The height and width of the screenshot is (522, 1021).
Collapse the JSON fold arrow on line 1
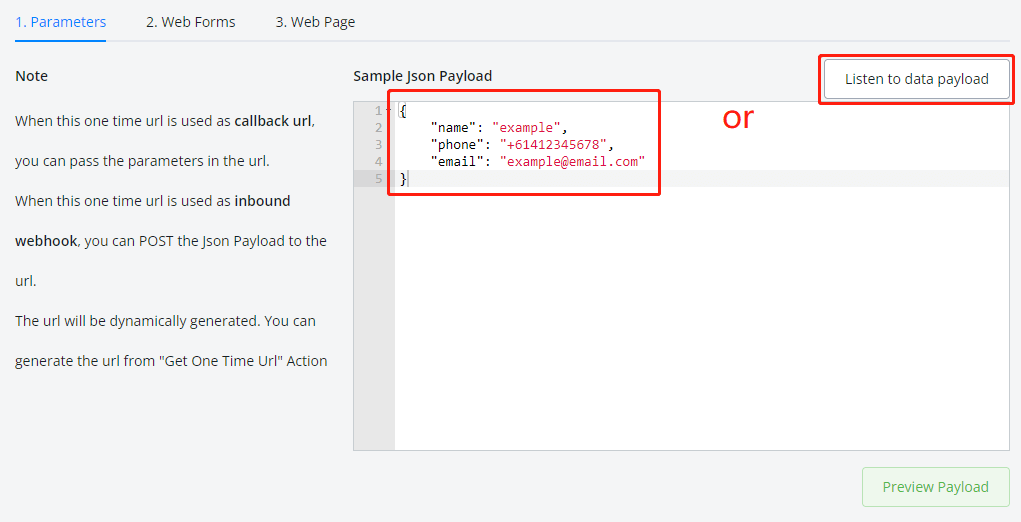click(389, 111)
